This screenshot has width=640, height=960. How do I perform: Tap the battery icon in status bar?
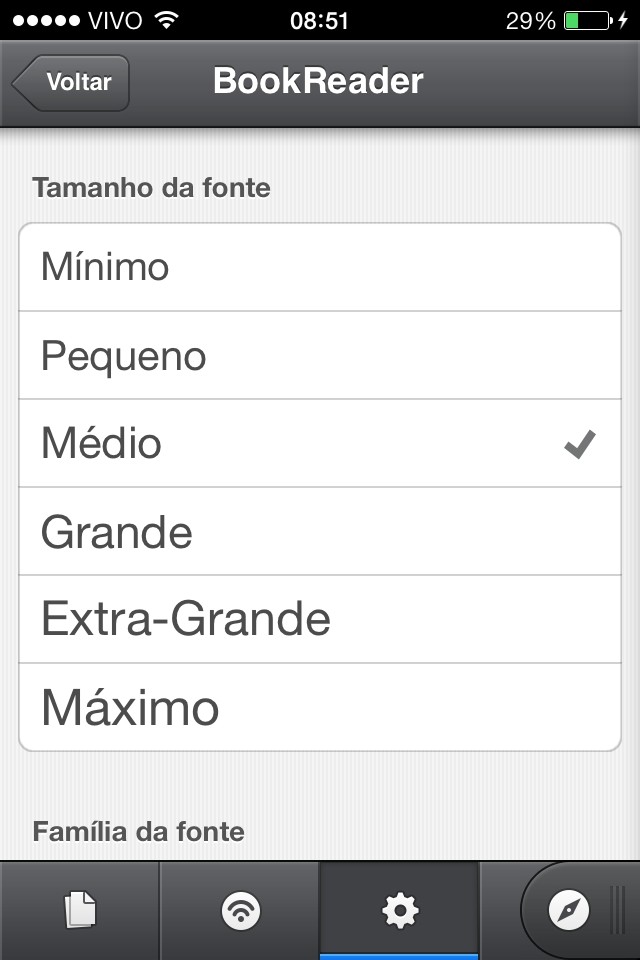point(587,20)
